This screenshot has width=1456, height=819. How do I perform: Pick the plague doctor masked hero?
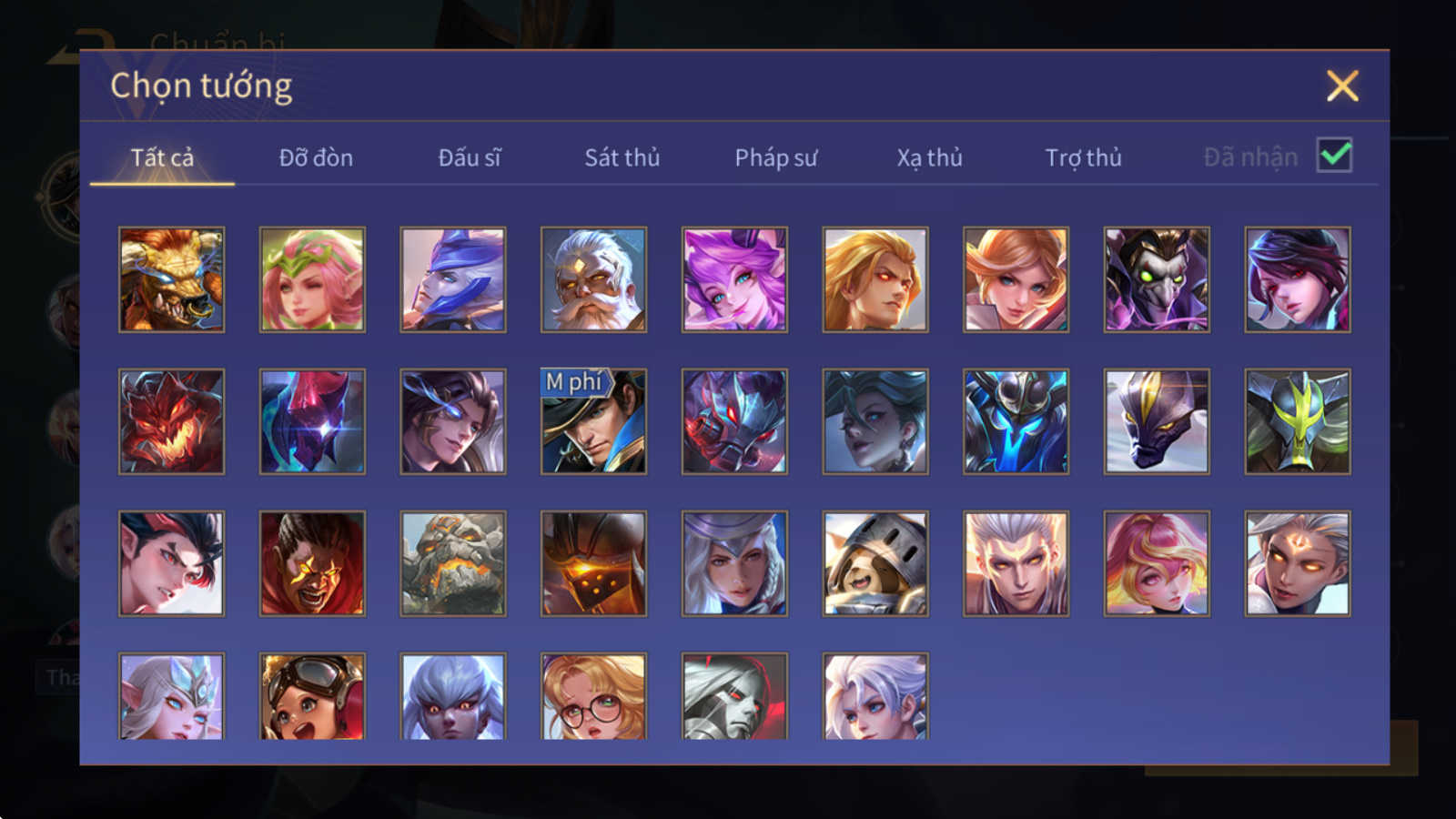coord(1157,279)
